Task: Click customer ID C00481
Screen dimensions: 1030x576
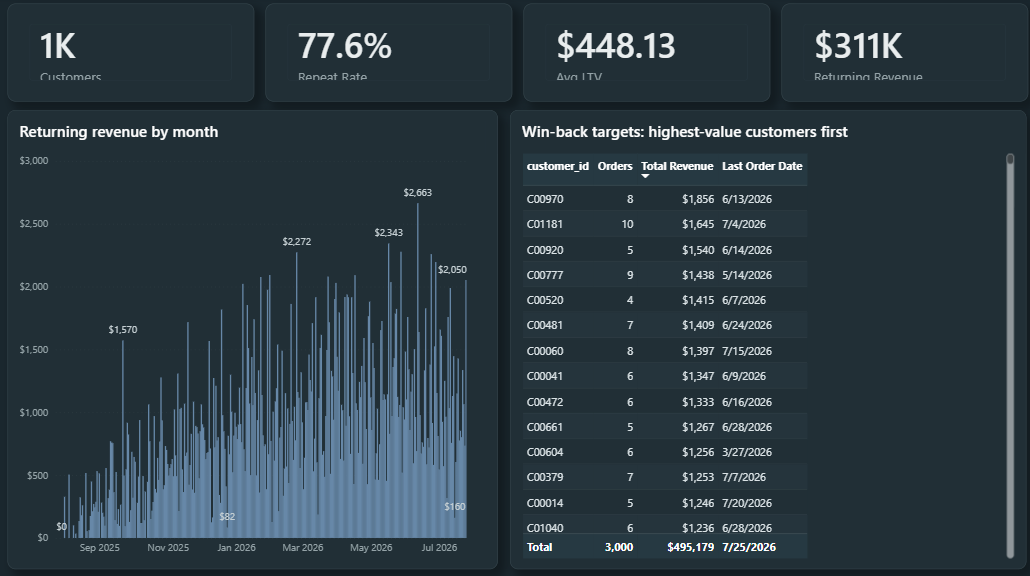Action: (x=545, y=325)
